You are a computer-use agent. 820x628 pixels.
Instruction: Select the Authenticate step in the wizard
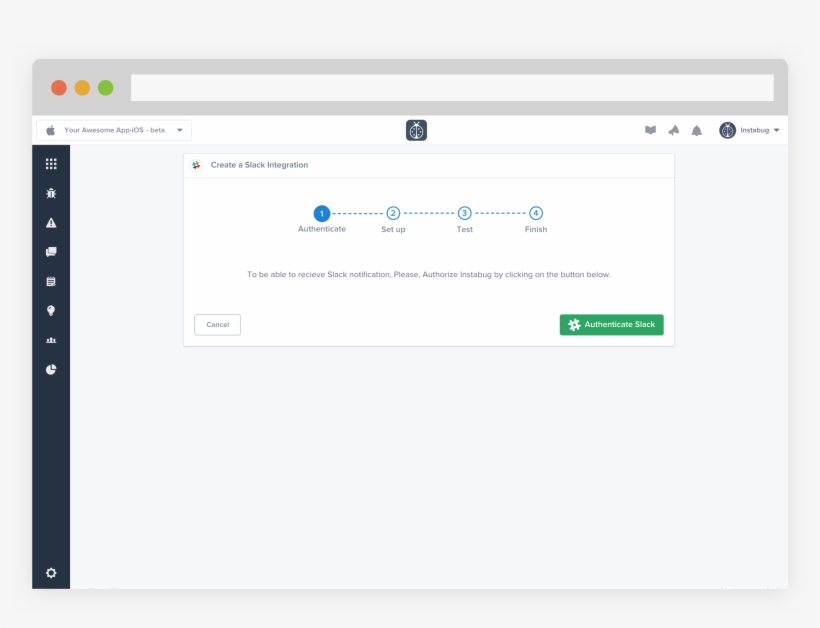click(x=321, y=212)
